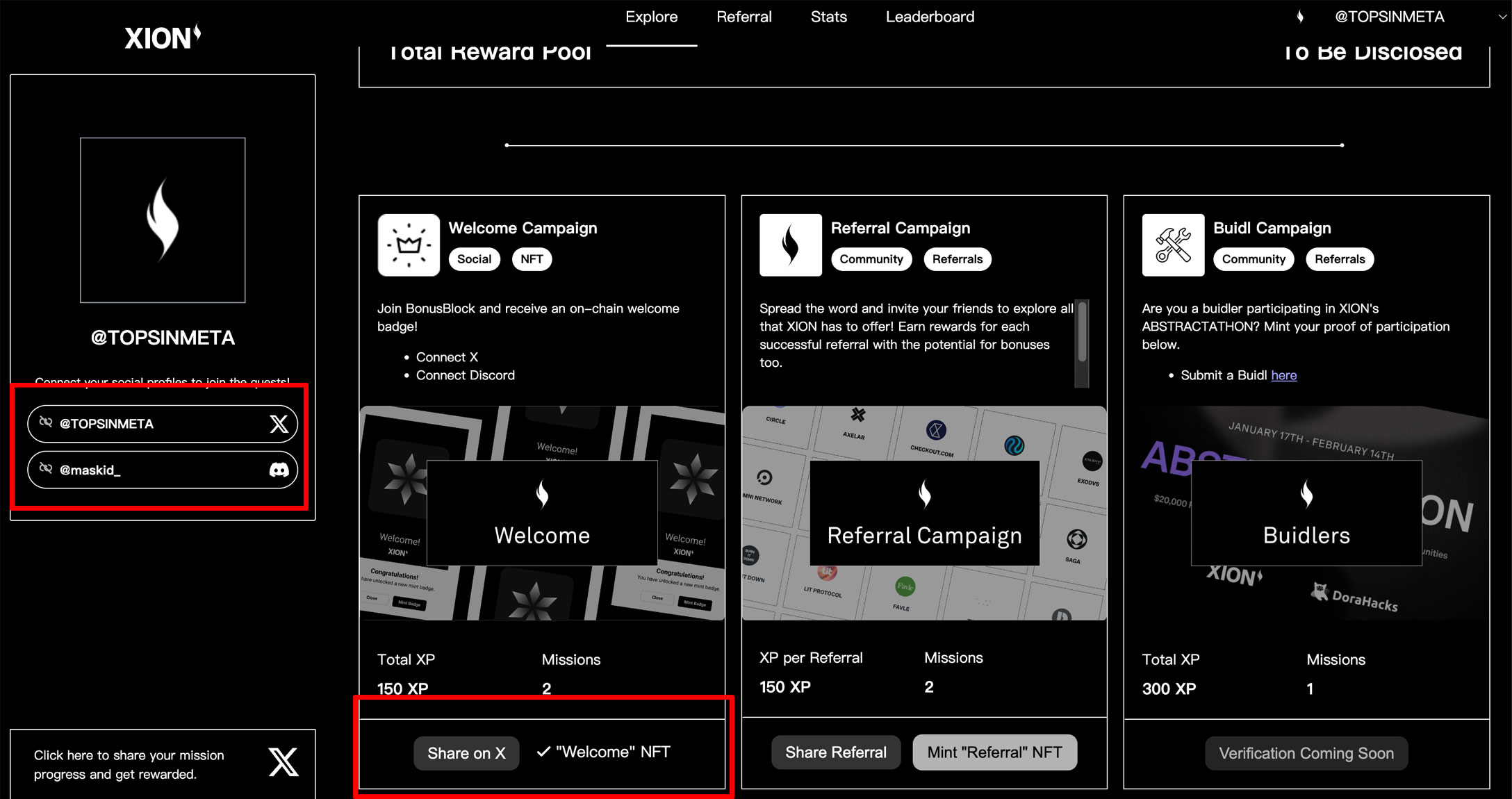This screenshot has height=799, width=1512.
Task: Click the large X icon in share progress box
Action: coord(283,762)
